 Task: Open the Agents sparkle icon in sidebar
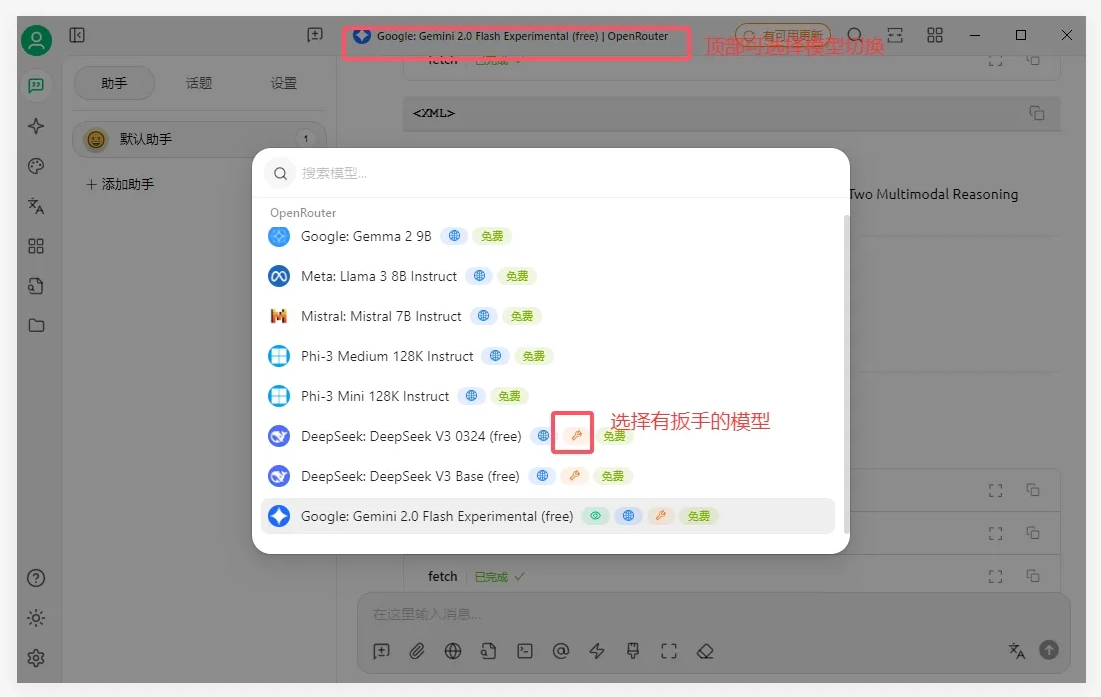(x=36, y=126)
